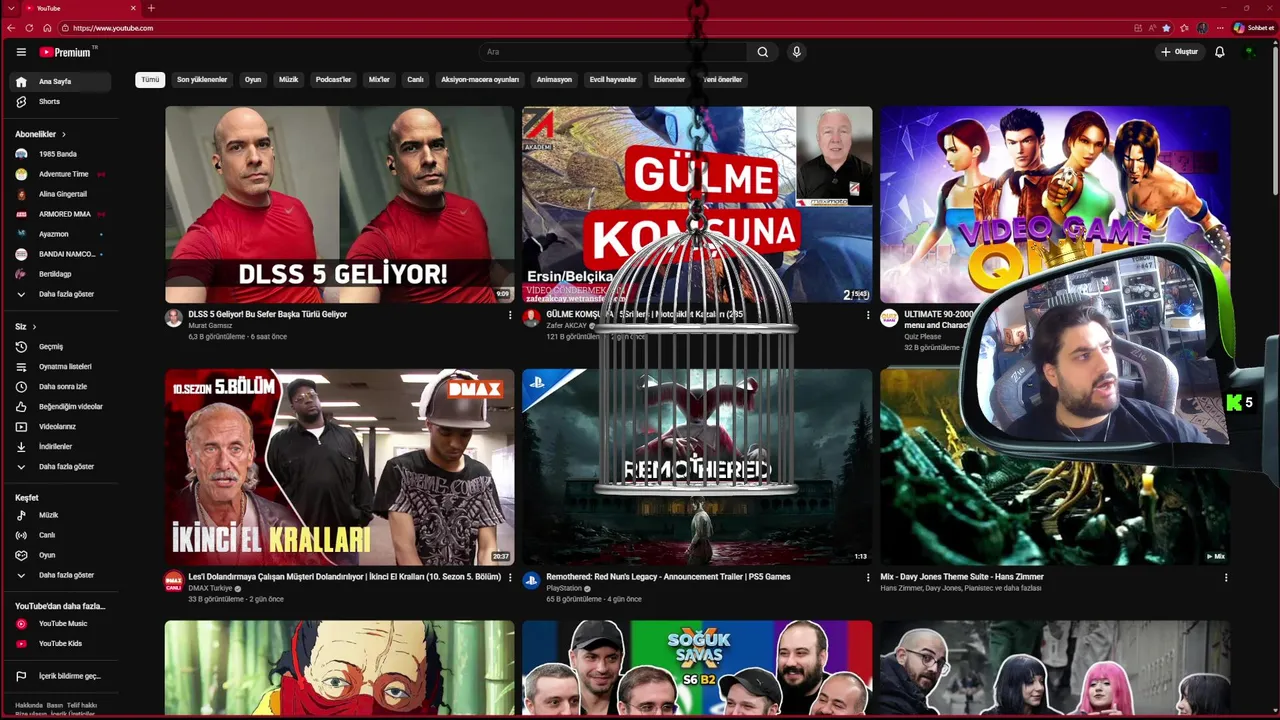Open the account avatar menu

(1250, 52)
